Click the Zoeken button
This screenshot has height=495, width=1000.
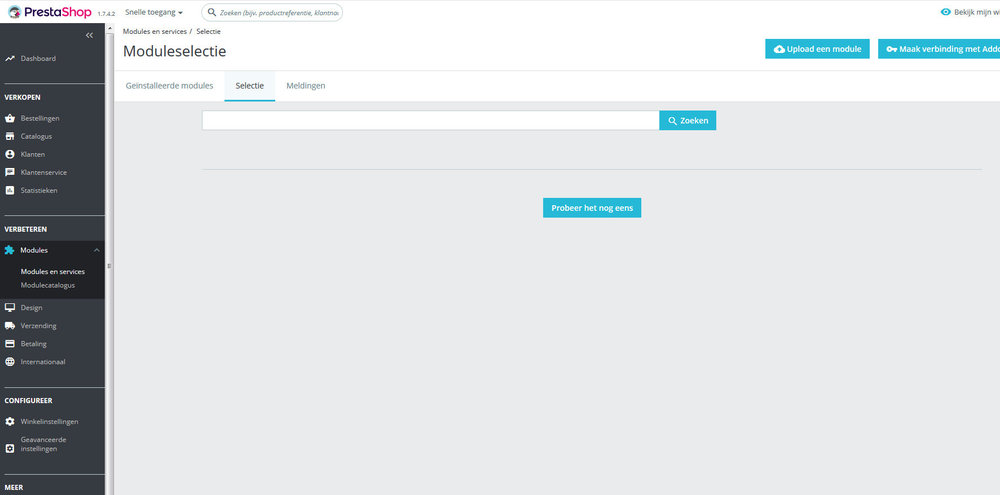(x=688, y=121)
